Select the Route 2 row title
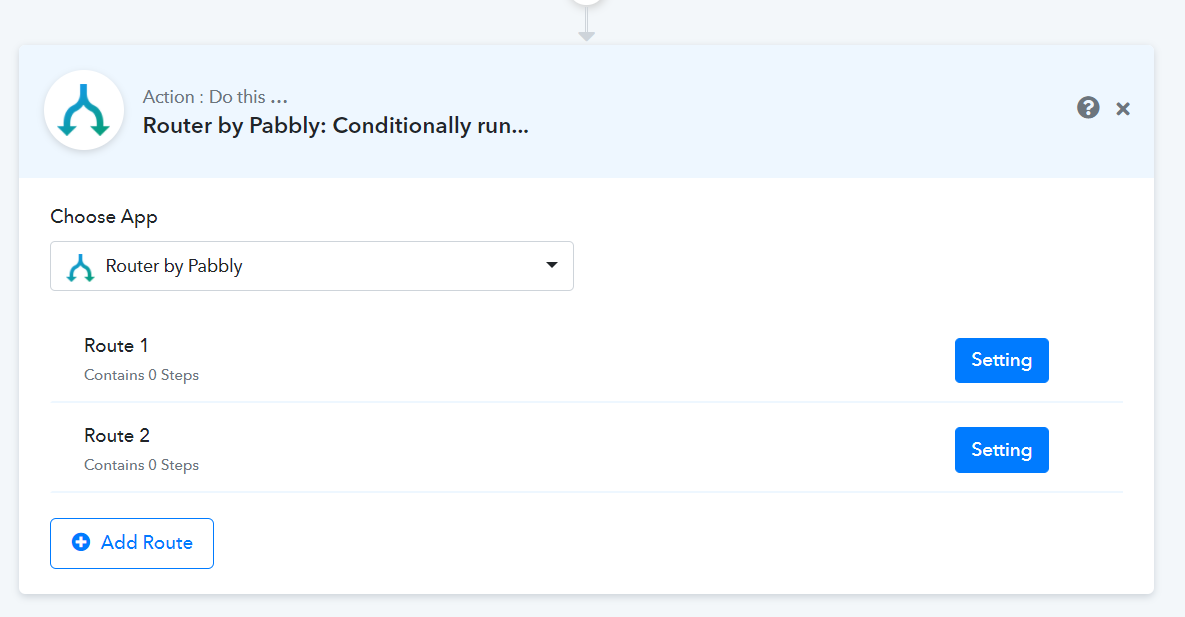This screenshot has width=1185, height=617. (x=117, y=436)
